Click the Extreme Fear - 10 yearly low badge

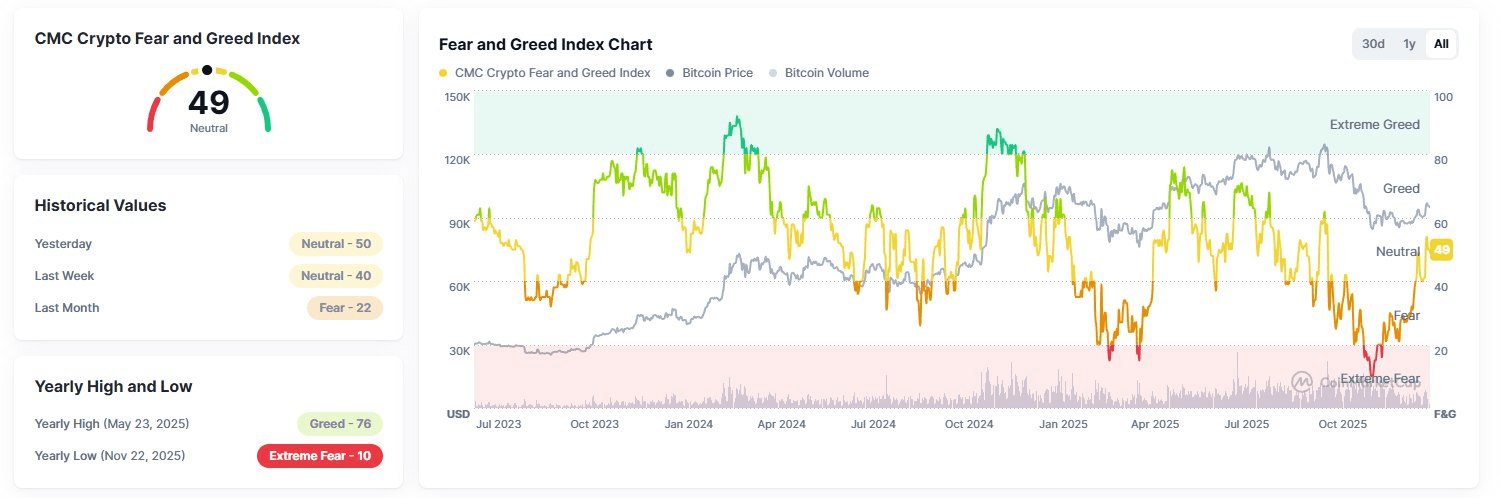pyautogui.click(x=320, y=456)
